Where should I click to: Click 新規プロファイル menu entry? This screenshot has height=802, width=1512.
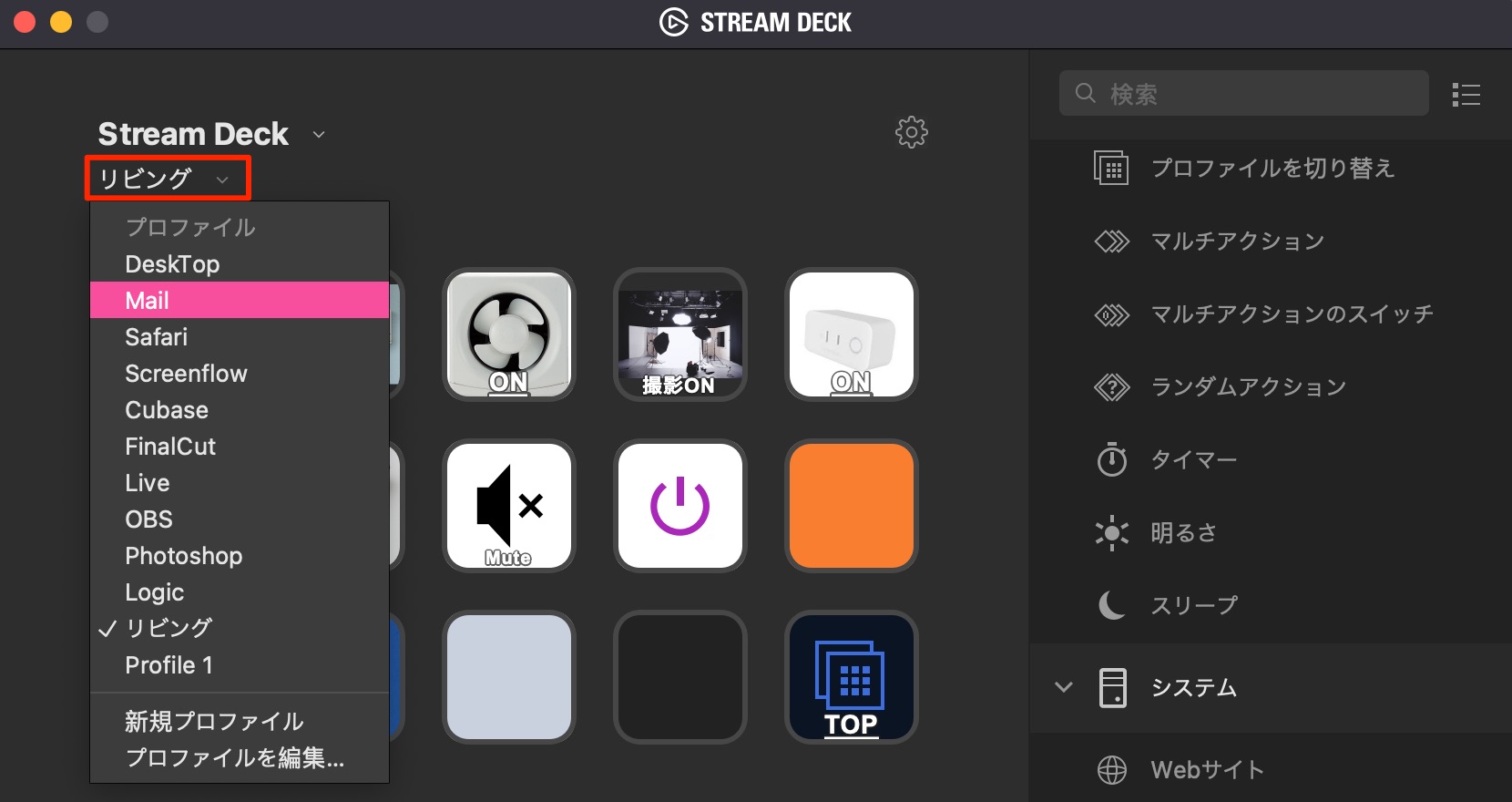240,722
